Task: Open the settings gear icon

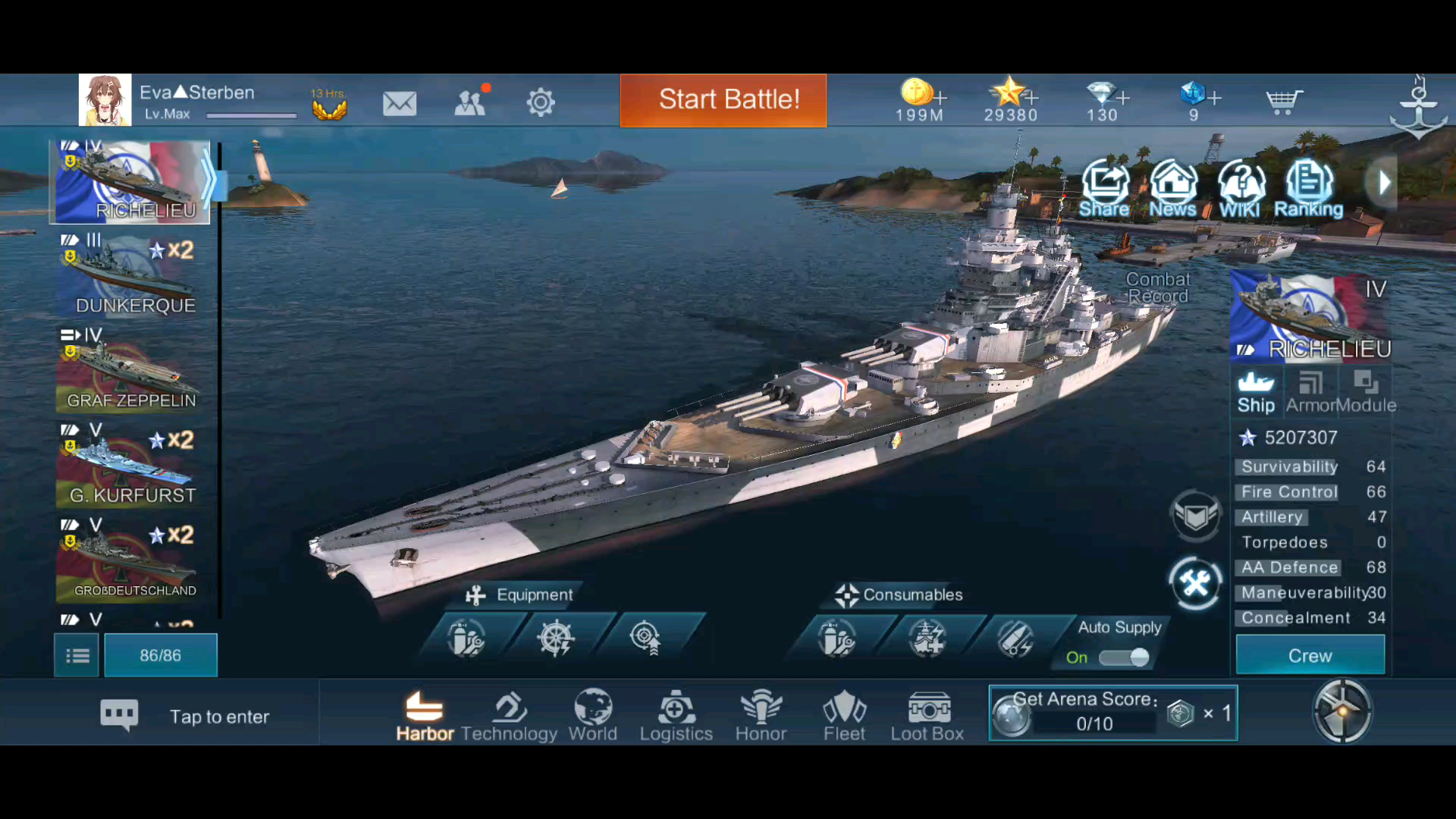Action: [x=541, y=102]
